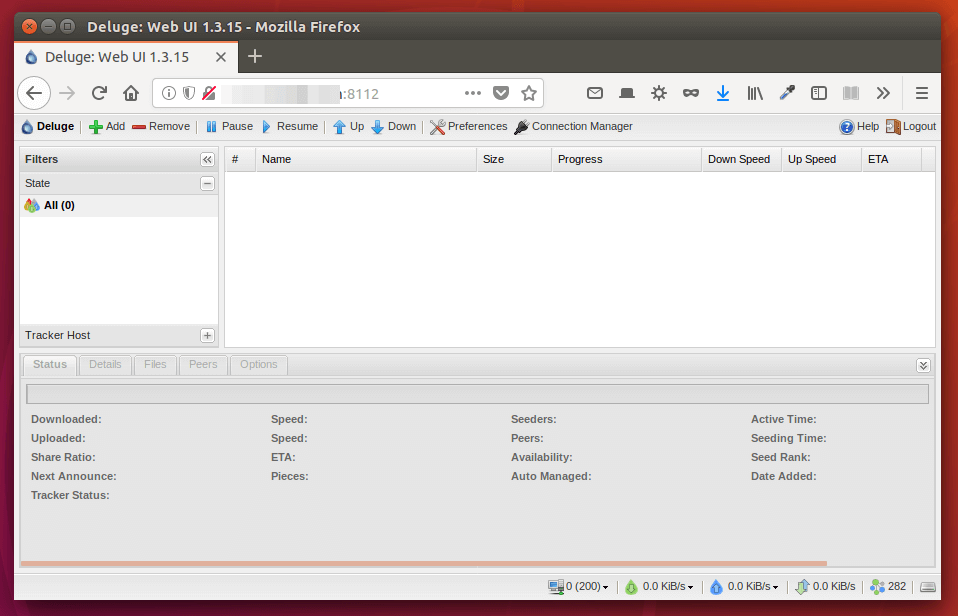Move torrent Up in queue
This screenshot has height=616, width=958.
click(348, 127)
